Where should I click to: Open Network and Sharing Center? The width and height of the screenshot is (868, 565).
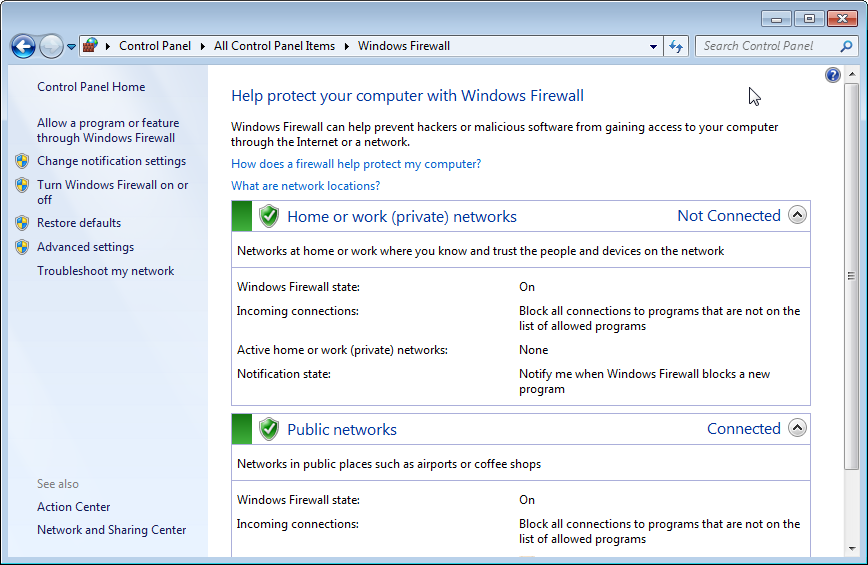(111, 530)
